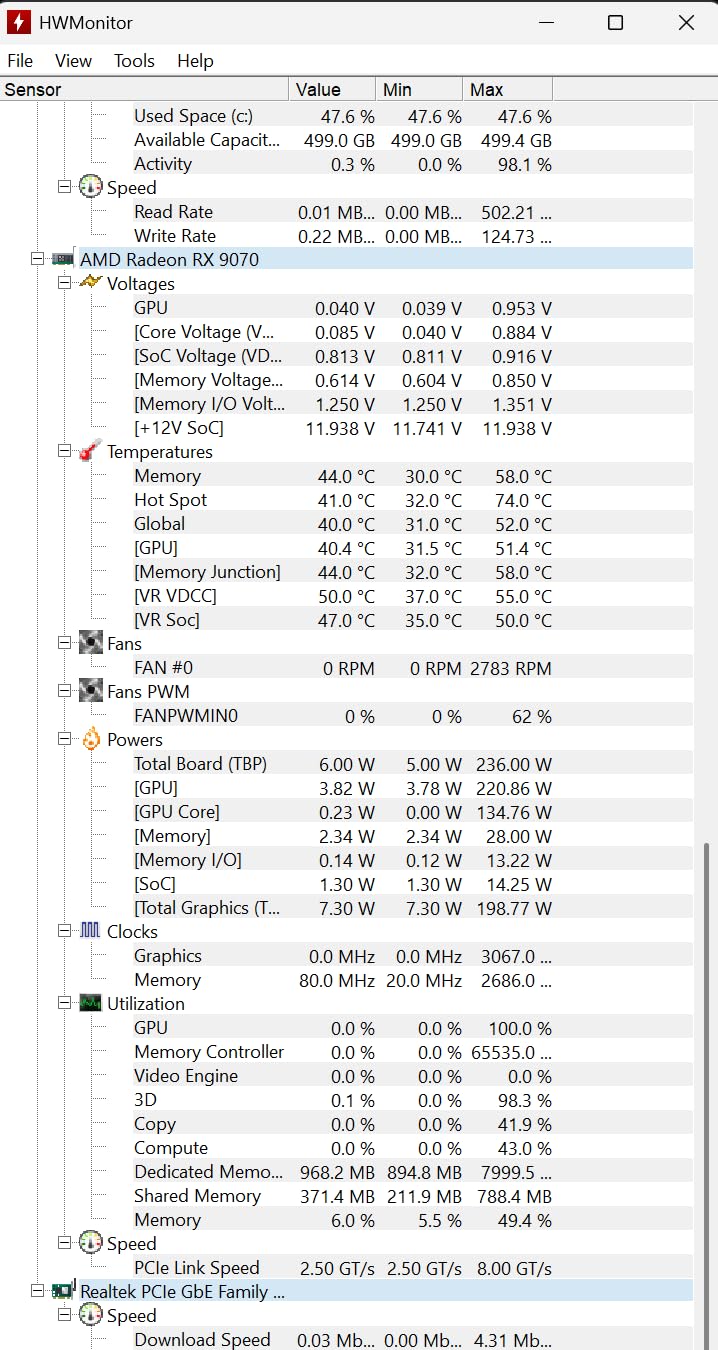Click the Min column header
Image resolution: width=718 pixels, height=1350 pixels.
420,90
